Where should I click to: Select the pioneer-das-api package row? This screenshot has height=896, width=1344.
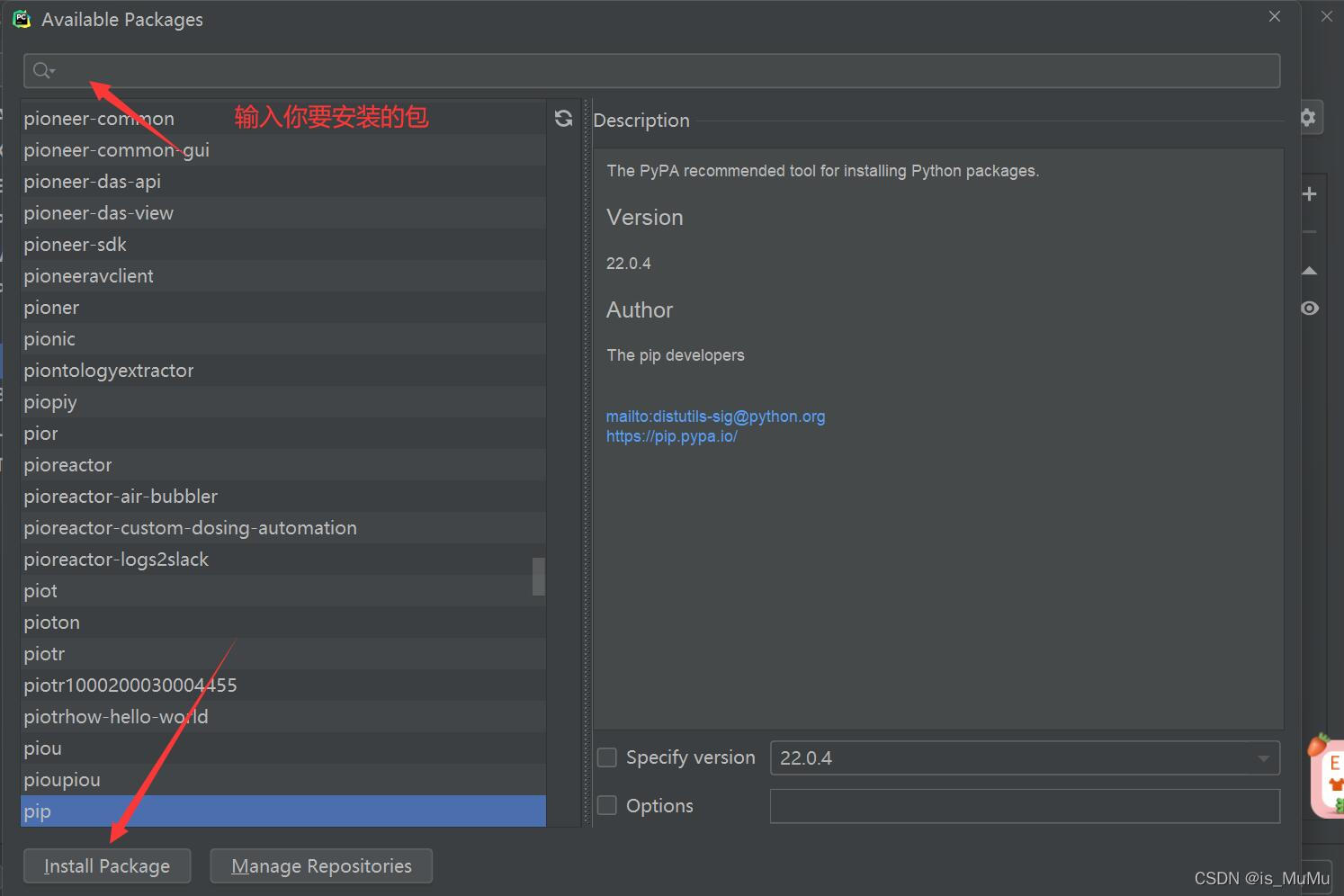click(x=283, y=182)
